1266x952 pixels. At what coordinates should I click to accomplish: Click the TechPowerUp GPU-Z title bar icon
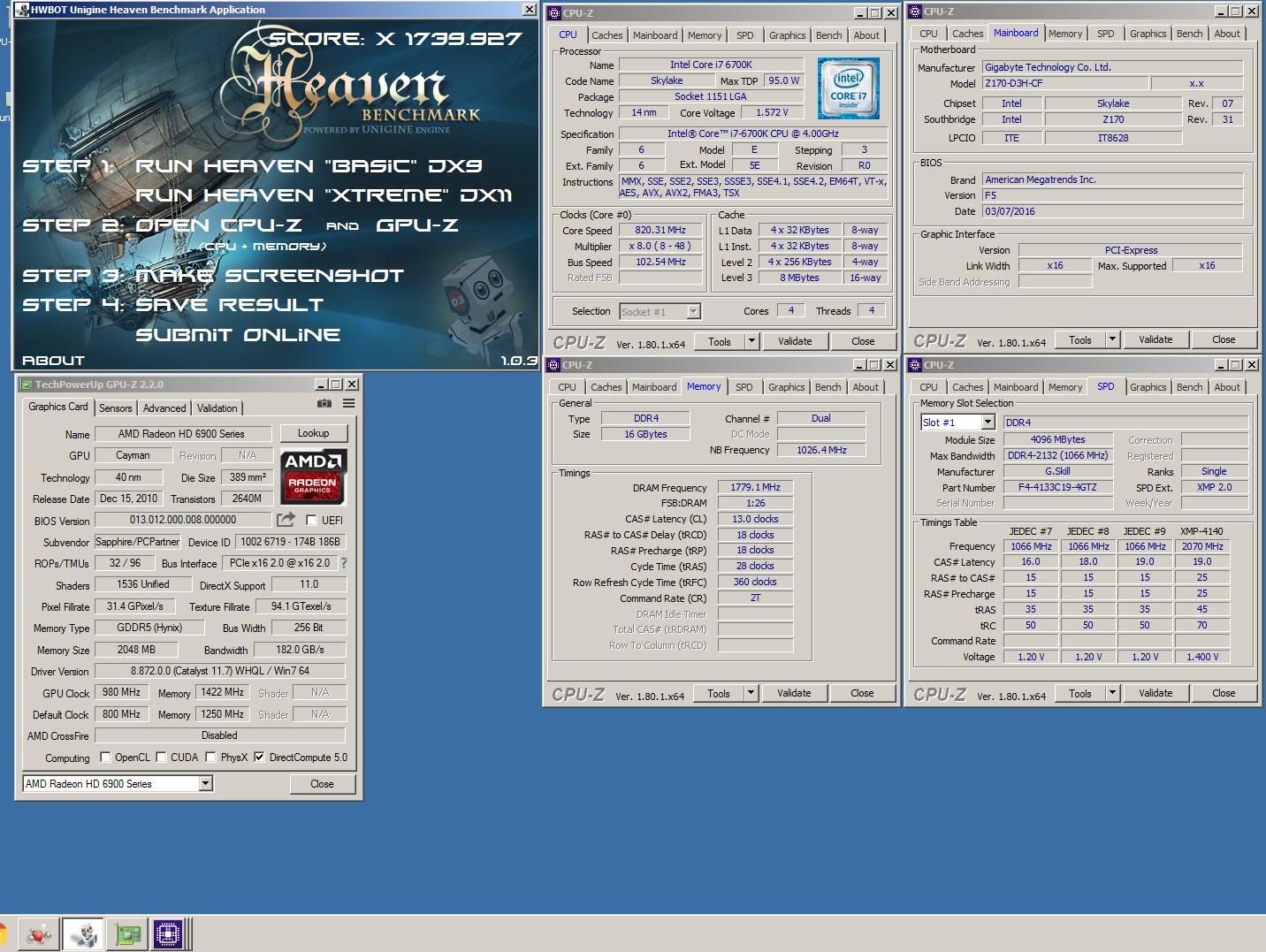coord(27,385)
